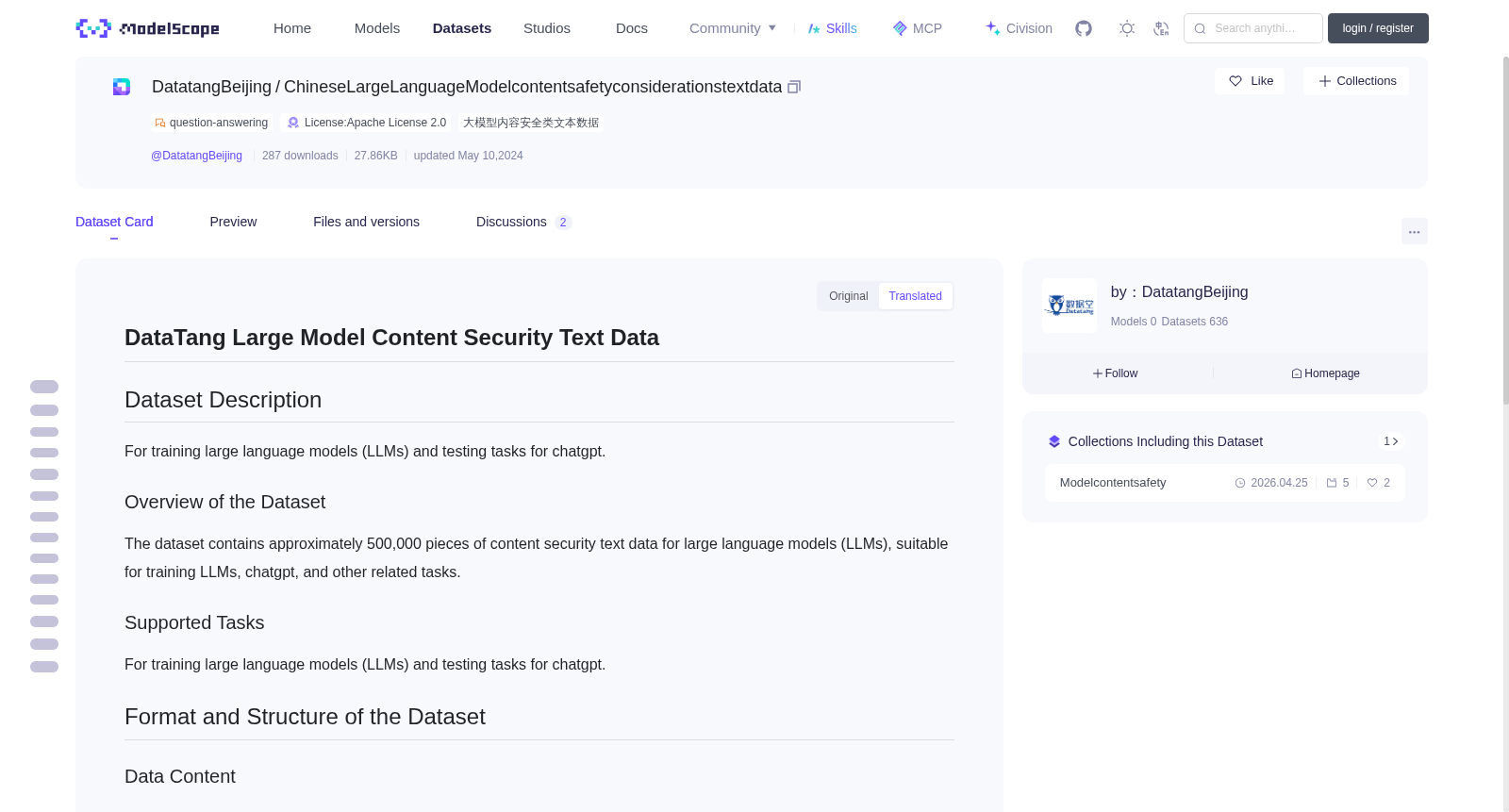Click the 'Dataset Description' heading
This screenshot has height=812, width=1509.
223,400
